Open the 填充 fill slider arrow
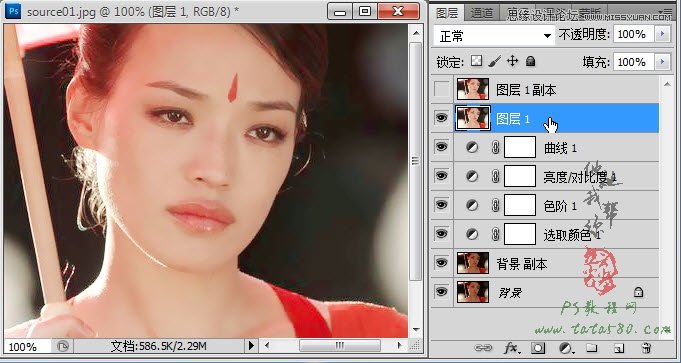 [662, 62]
